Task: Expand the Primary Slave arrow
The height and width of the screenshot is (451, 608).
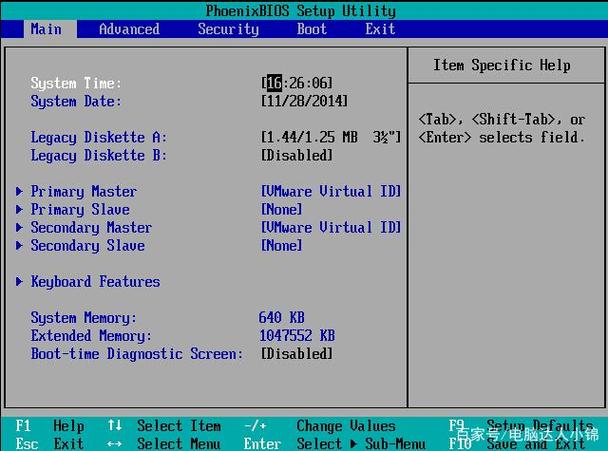Action: (19, 209)
